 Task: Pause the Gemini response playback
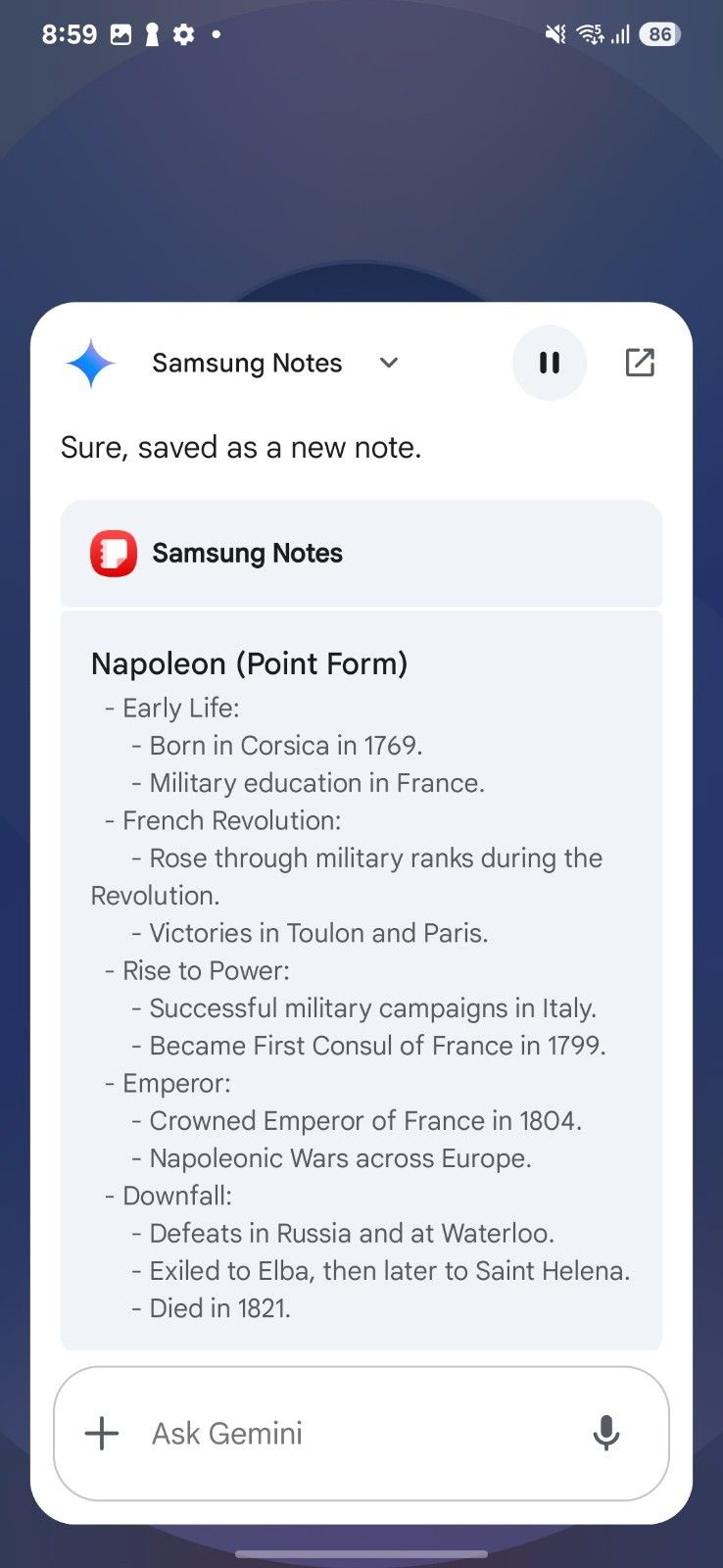[549, 363]
